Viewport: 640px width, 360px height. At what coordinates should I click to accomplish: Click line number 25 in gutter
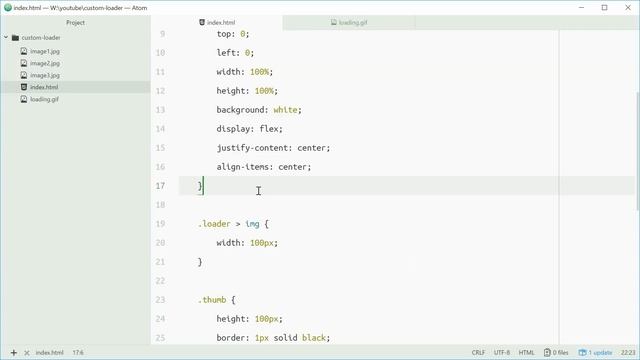(160, 338)
